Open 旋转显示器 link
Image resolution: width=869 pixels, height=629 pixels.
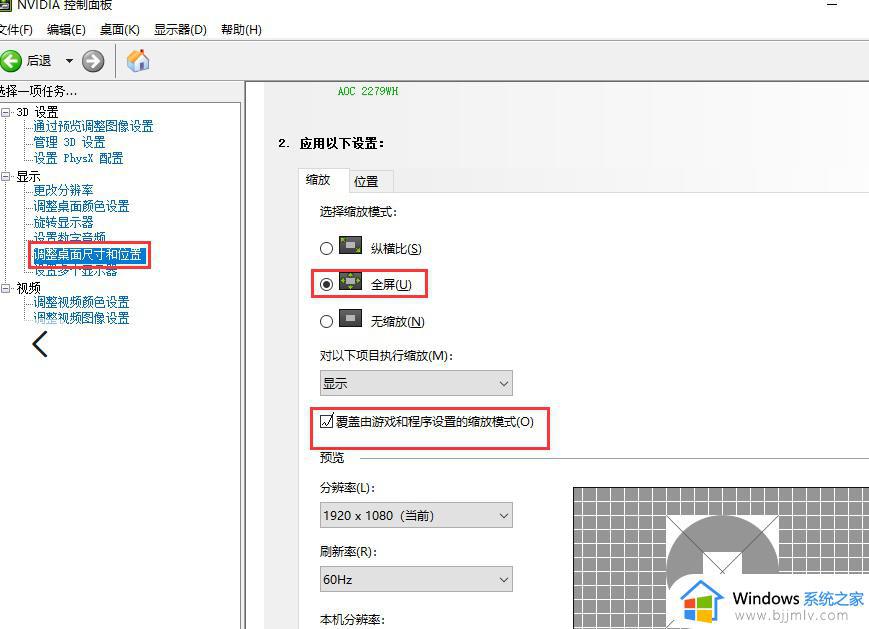click(63, 223)
